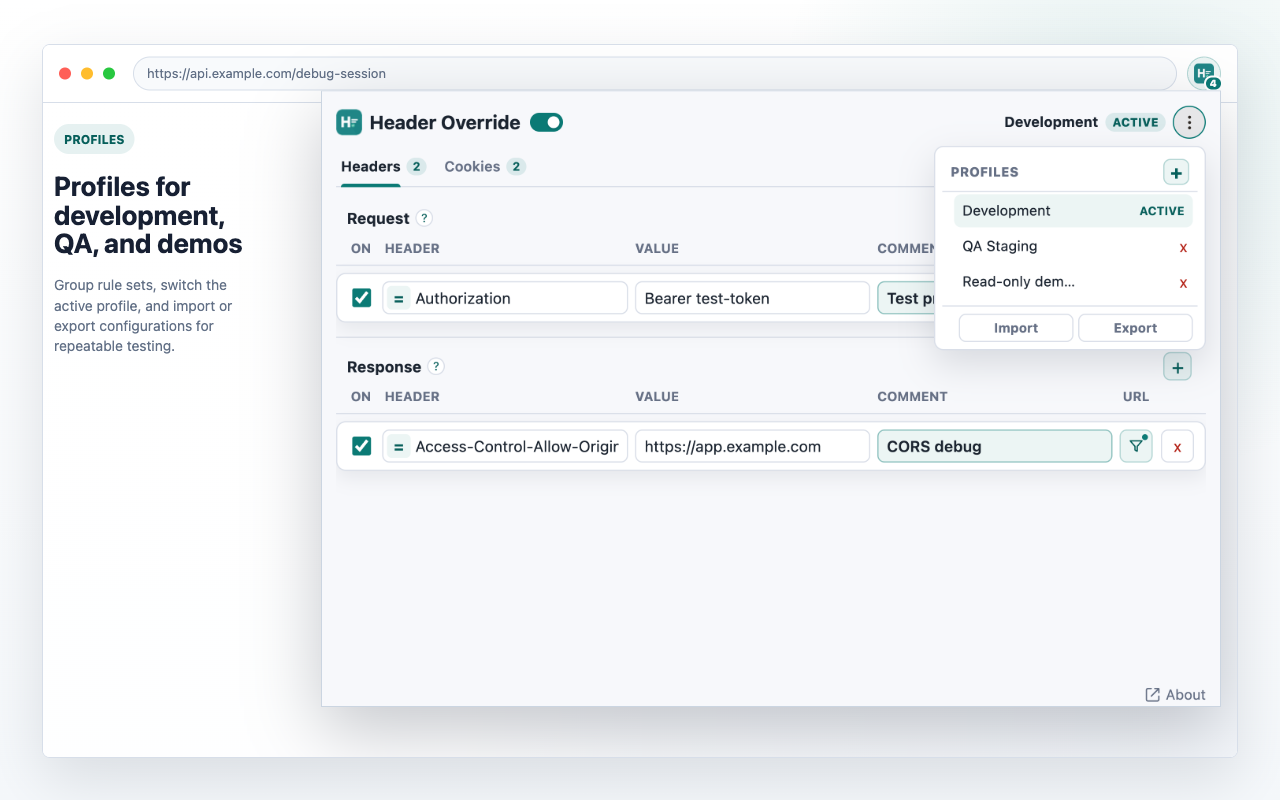Click the help icon next to Request
1280x800 pixels.
(424, 218)
